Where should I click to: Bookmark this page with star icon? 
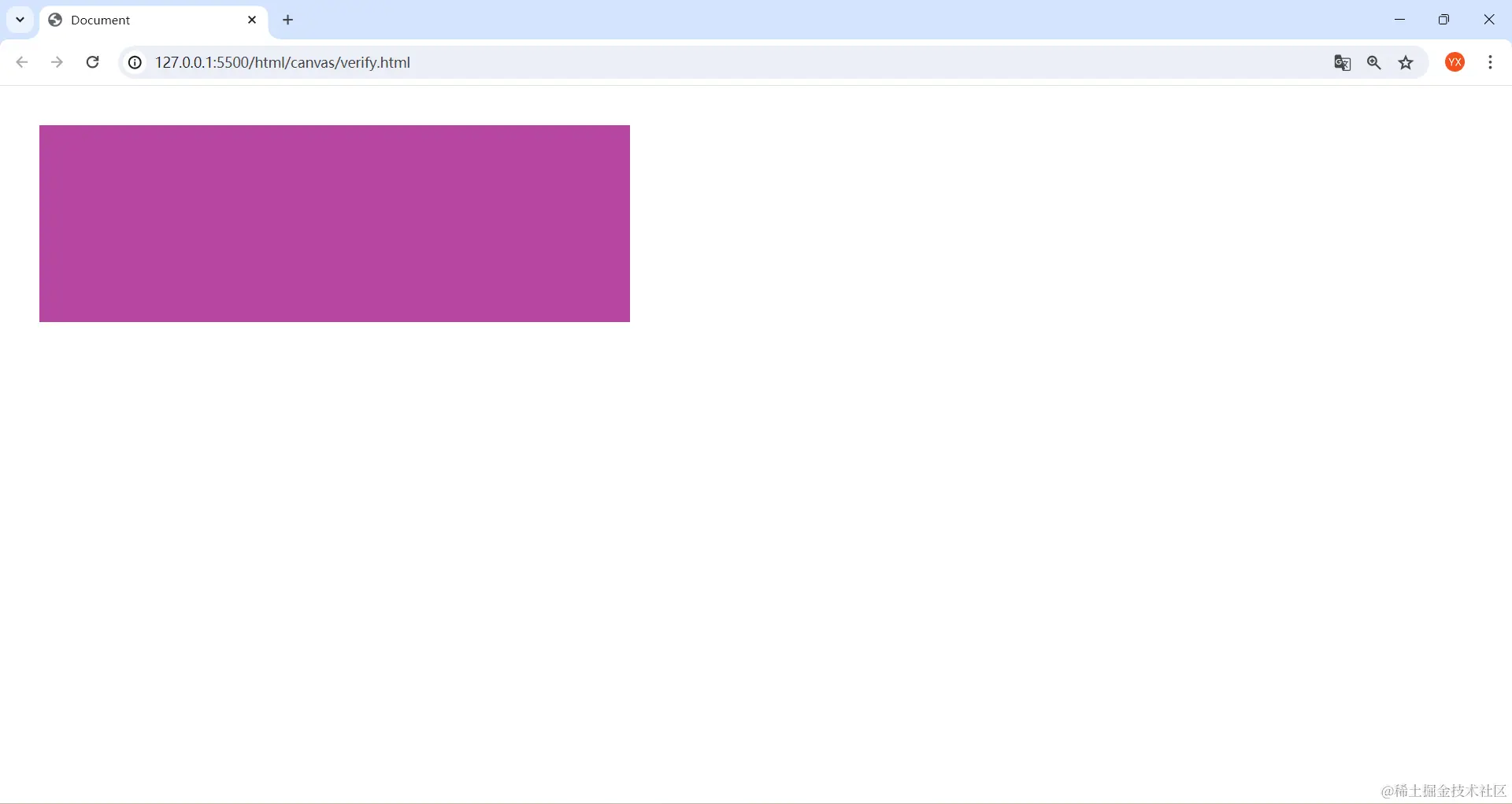(x=1406, y=63)
